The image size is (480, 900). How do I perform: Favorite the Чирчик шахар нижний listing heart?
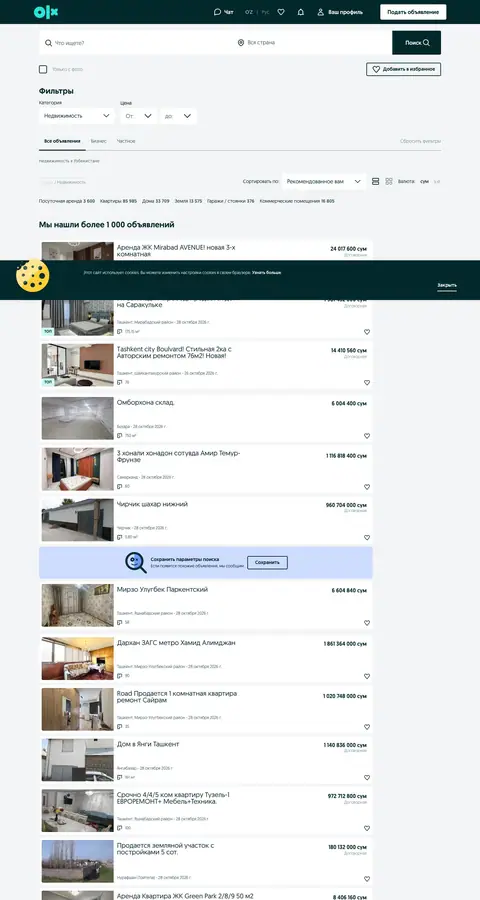(367, 538)
